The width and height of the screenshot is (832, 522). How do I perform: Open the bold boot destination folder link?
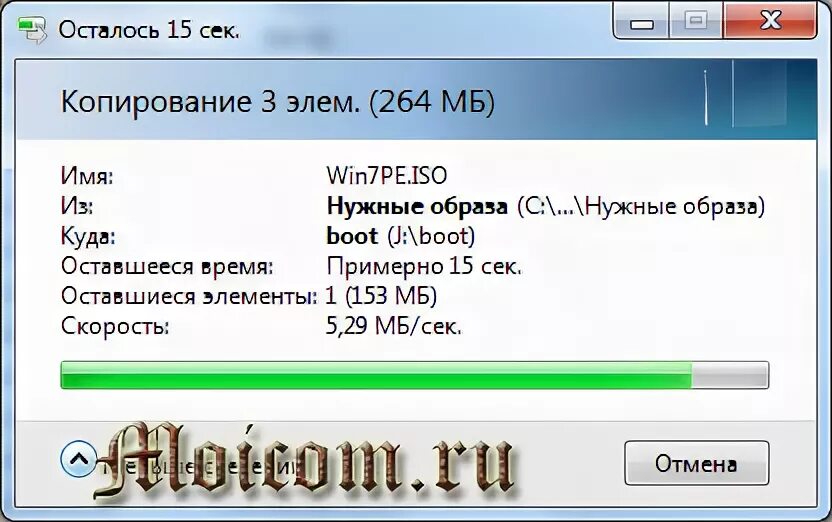coord(352,236)
